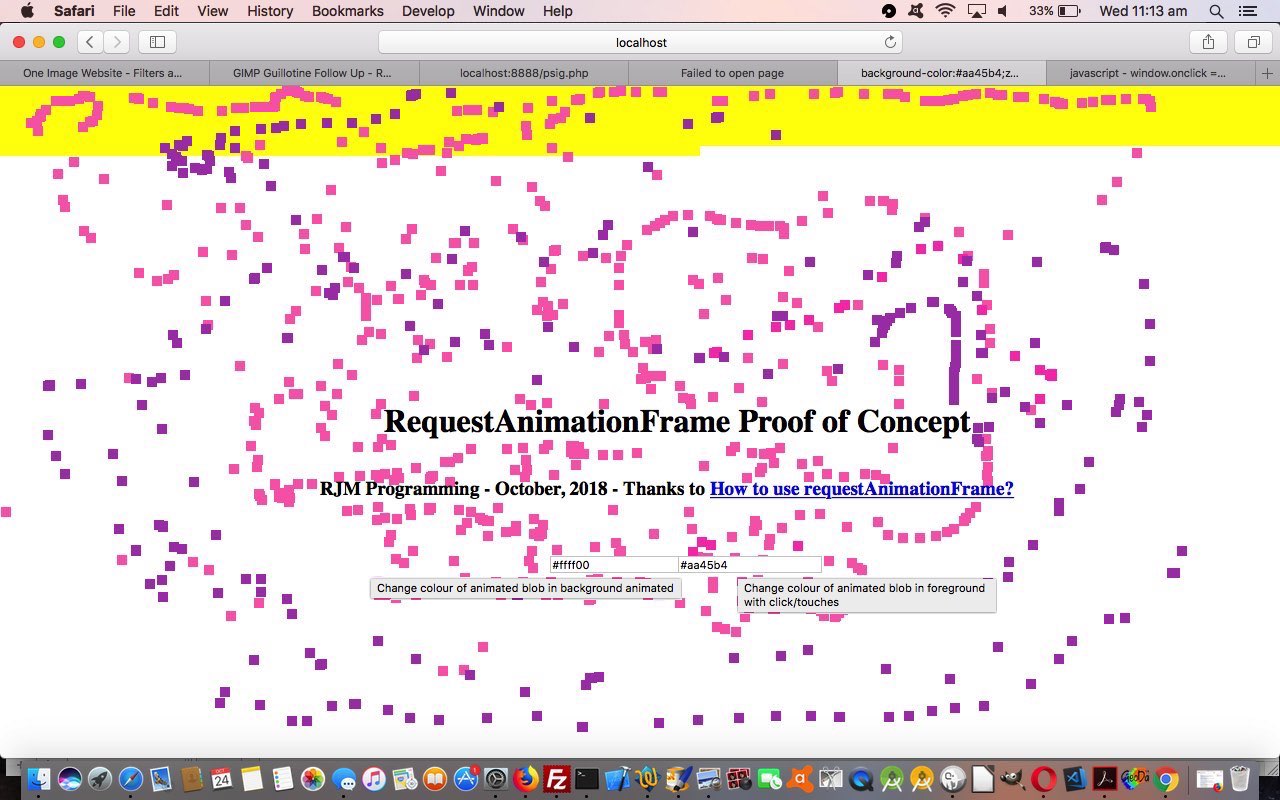Open the Window menu
Image resolution: width=1280 pixels, height=800 pixels.
(498, 11)
